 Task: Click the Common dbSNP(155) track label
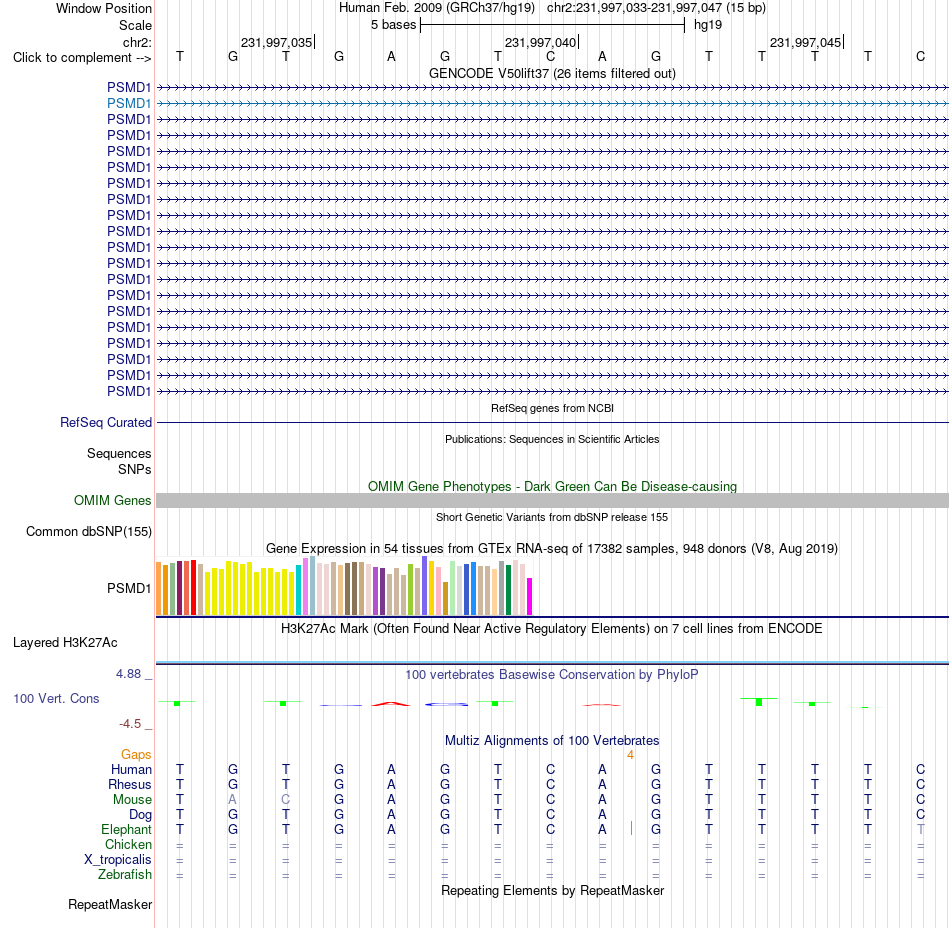(x=88, y=532)
